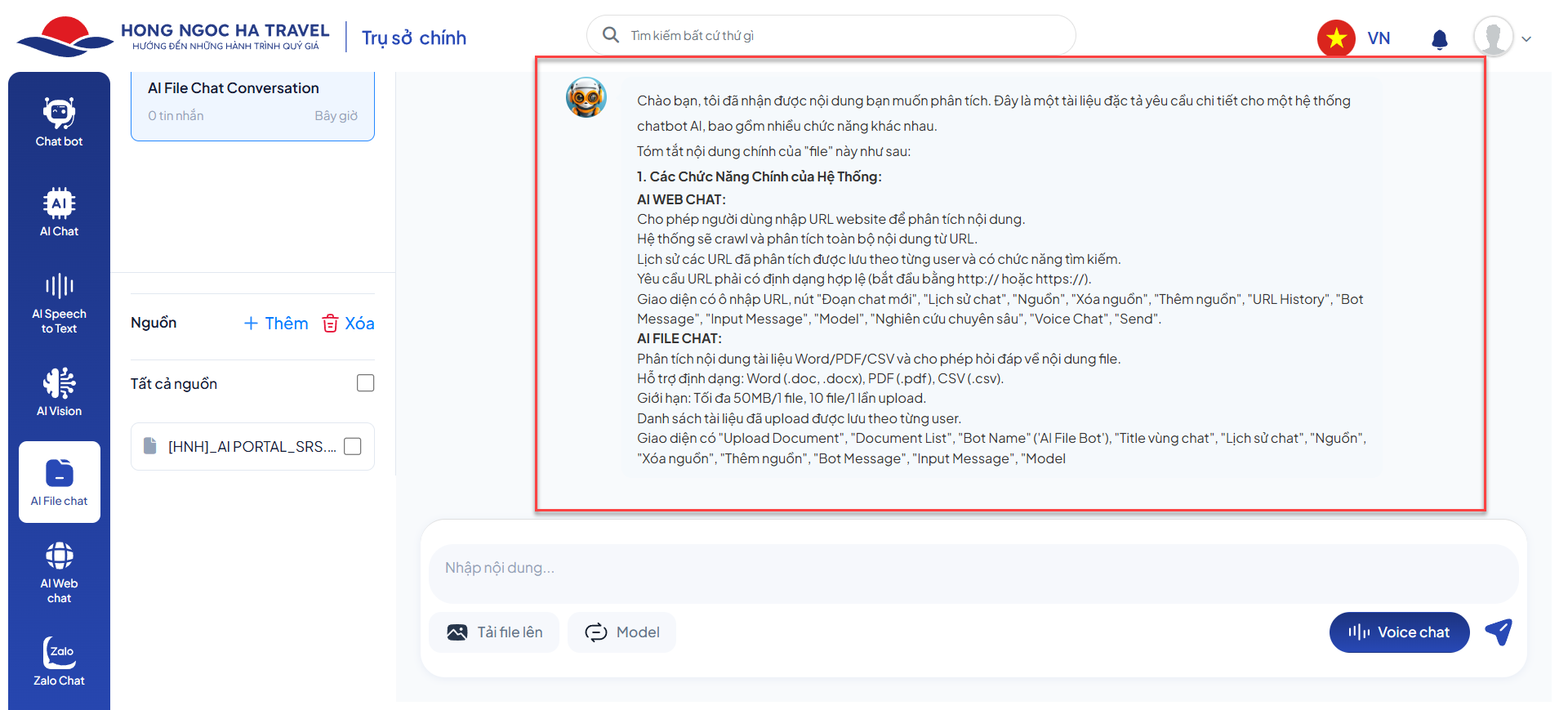Select the AI Chat sidebar icon

[x=59, y=212]
